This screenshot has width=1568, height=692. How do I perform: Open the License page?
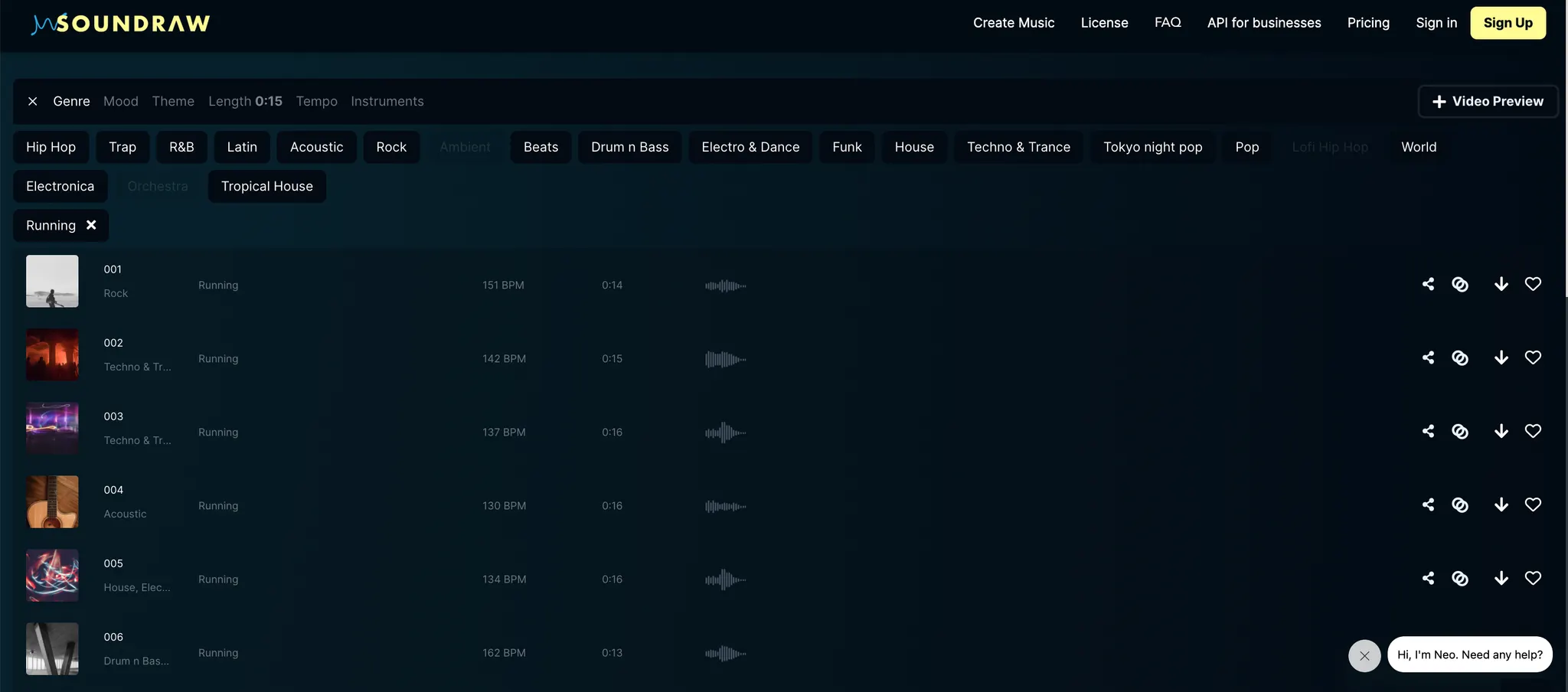1104,23
